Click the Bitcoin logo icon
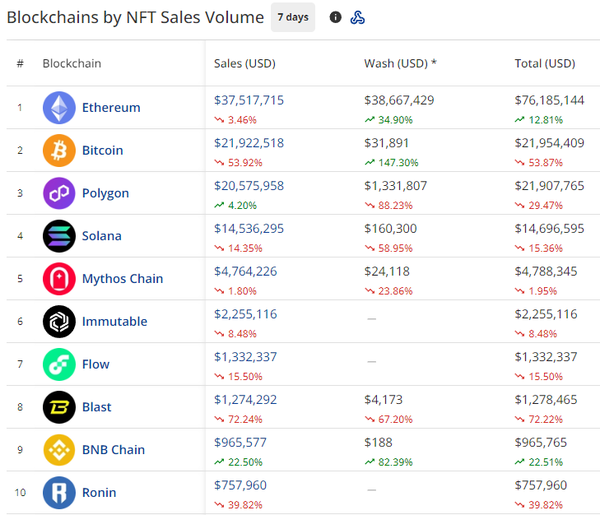600x515 pixels. [59, 150]
